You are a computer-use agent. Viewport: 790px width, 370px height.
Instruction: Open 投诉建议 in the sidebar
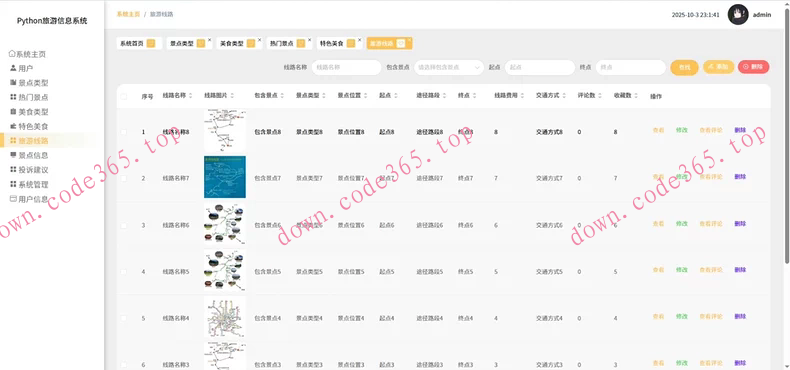coord(33,170)
